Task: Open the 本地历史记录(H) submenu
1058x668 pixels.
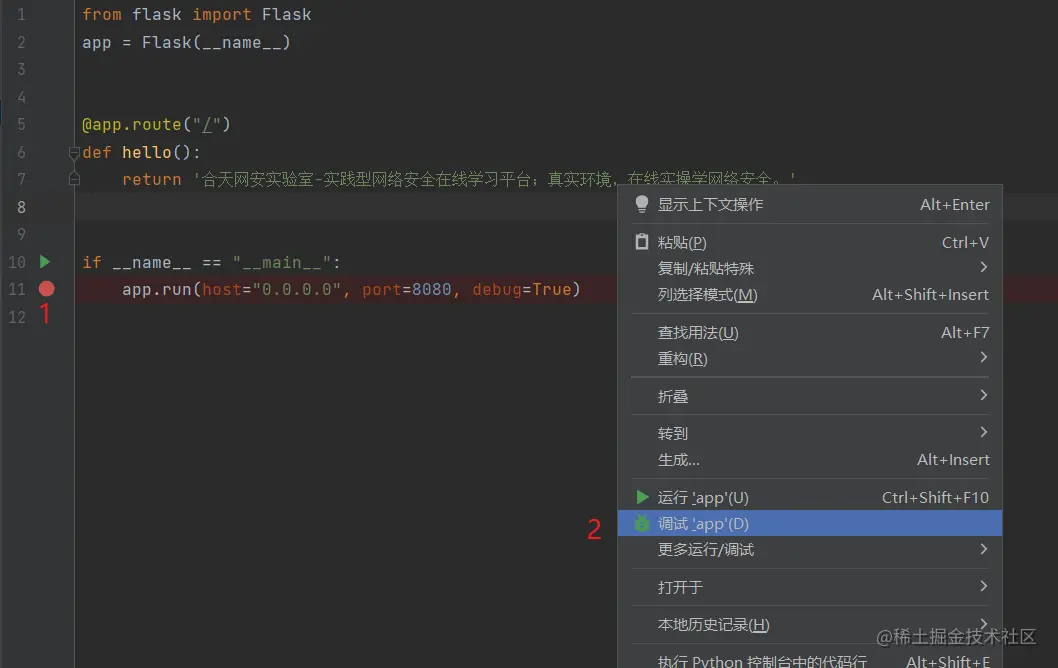Action: coord(810,625)
